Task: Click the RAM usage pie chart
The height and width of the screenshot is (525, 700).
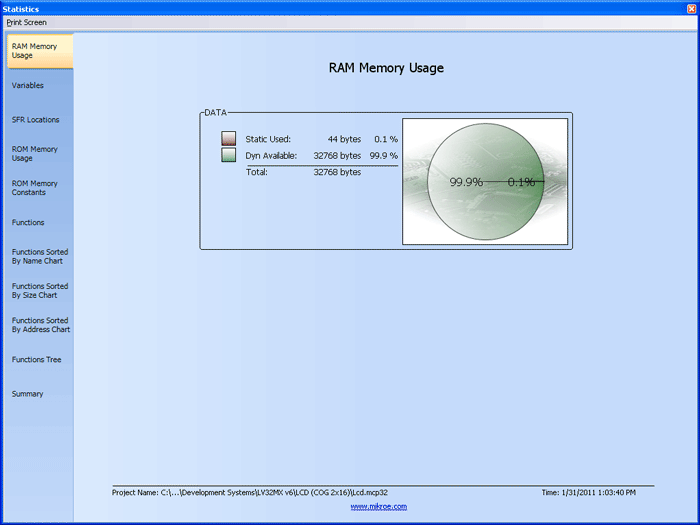Action: [x=486, y=182]
